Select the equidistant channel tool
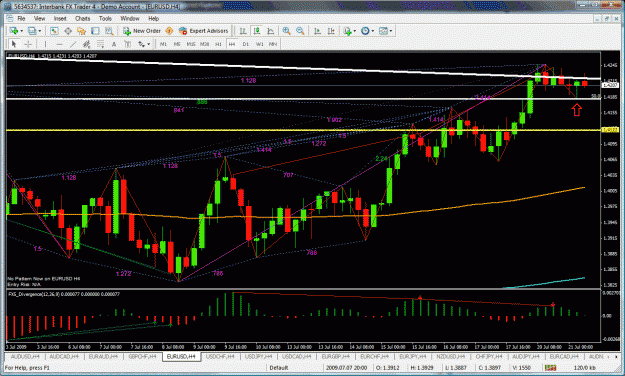The width and height of the screenshot is (625, 376). (x=86, y=44)
